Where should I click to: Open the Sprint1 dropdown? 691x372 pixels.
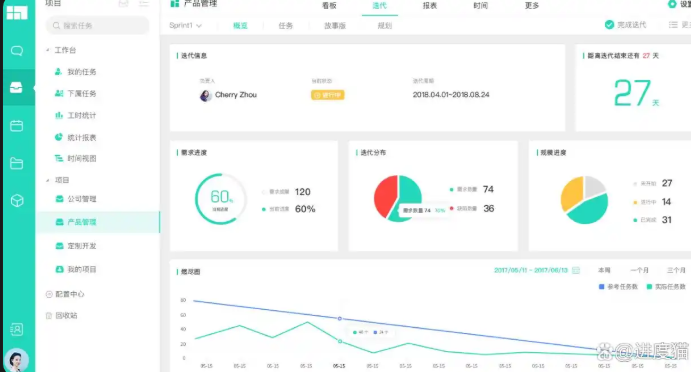186,26
